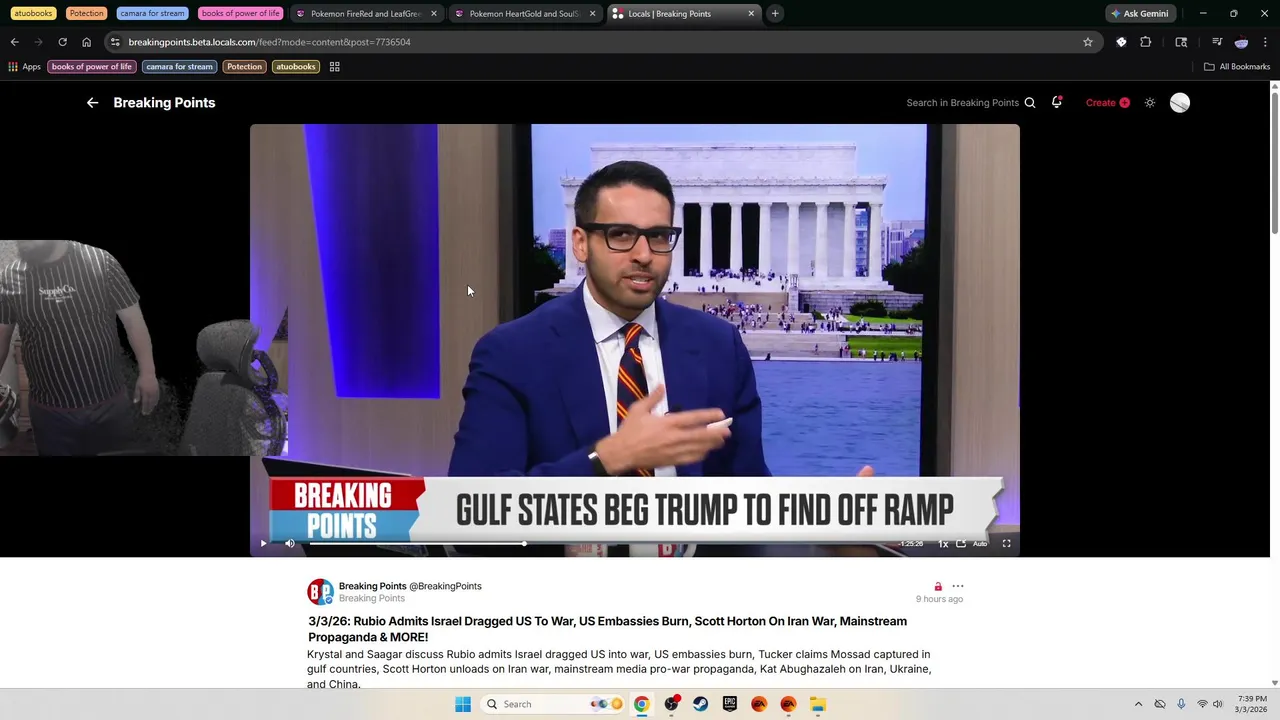Open Steam from taskbar

coord(700,704)
